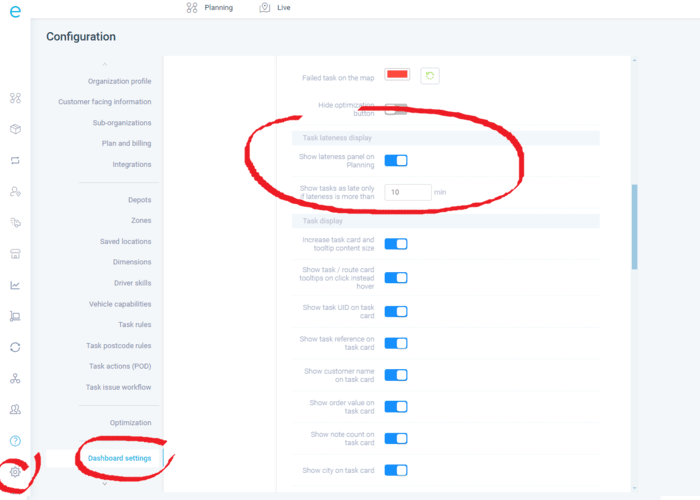This screenshot has width=700, height=500.
Task: Open Organization profile settings
Action: (120, 81)
